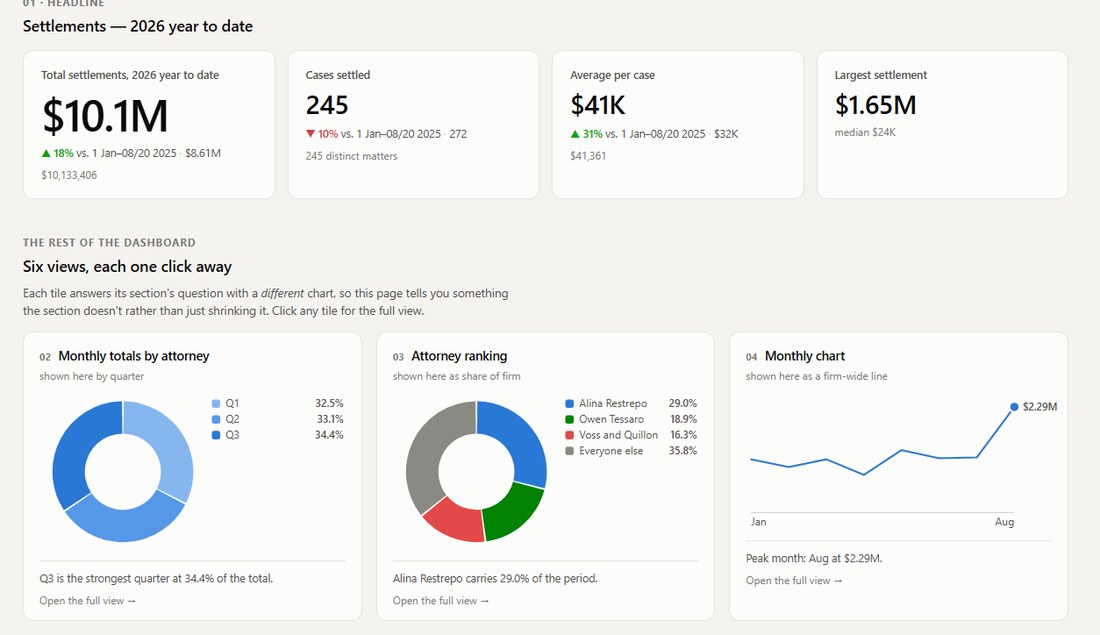
Task: Click the 34.4% value for Q3
Action: [x=329, y=435]
